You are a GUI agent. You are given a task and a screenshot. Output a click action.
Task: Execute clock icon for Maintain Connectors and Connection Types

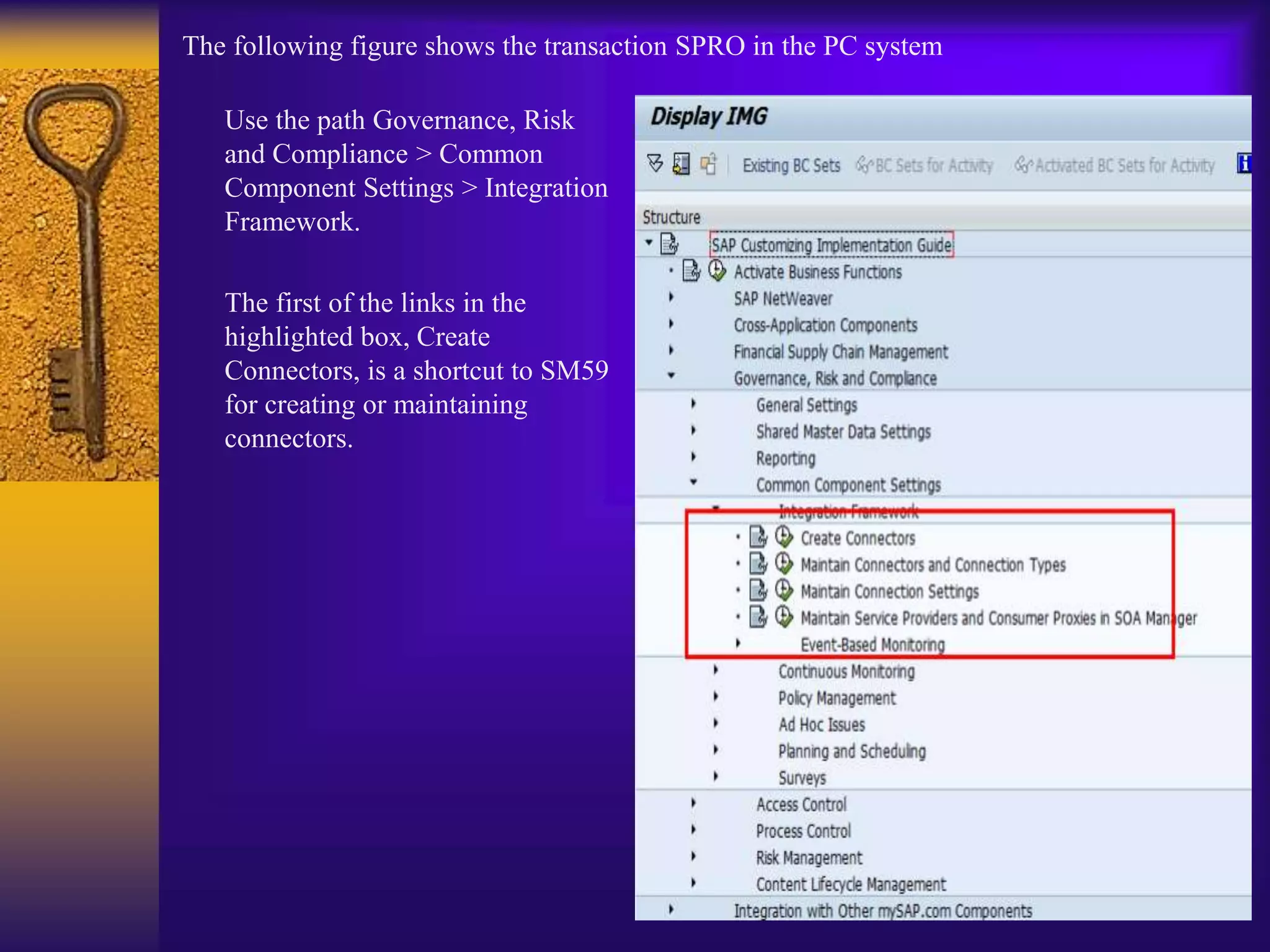click(784, 563)
